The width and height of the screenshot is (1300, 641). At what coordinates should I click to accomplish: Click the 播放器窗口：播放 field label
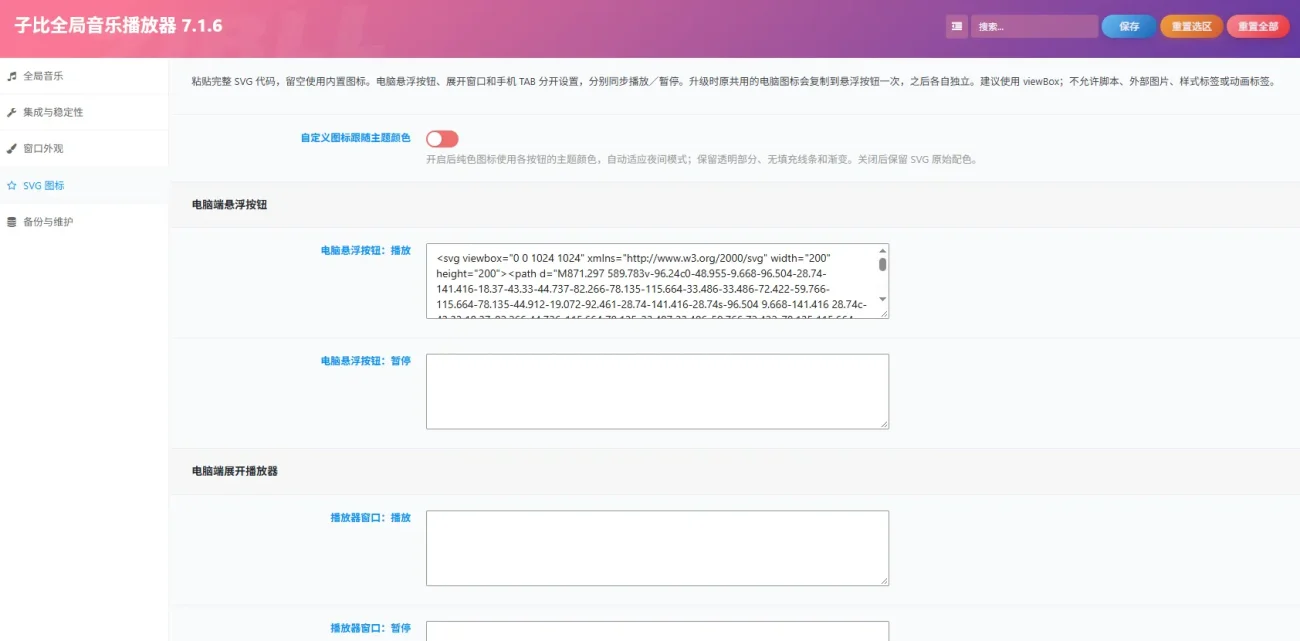pyautogui.click(x=370, y=517)
